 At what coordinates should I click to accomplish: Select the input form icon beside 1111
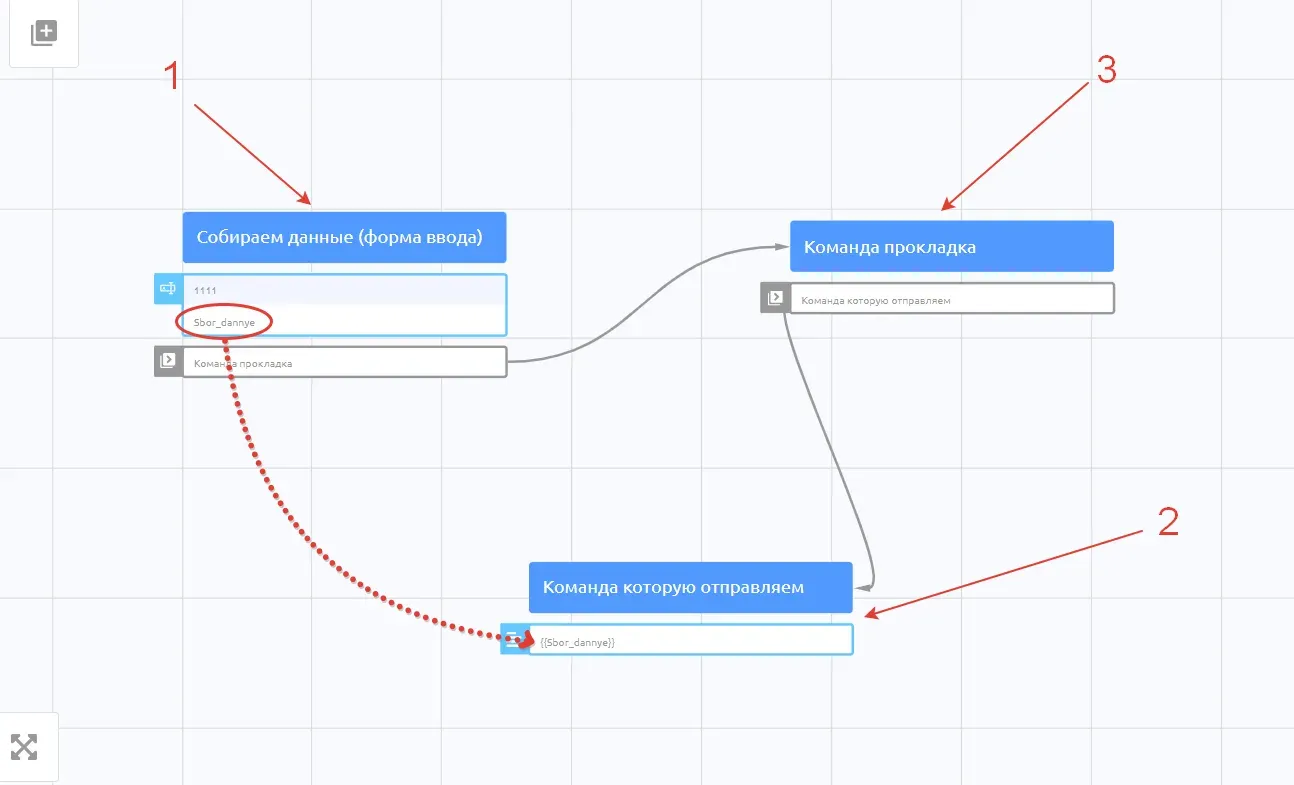pyautogui.click(x=168, y=289)
